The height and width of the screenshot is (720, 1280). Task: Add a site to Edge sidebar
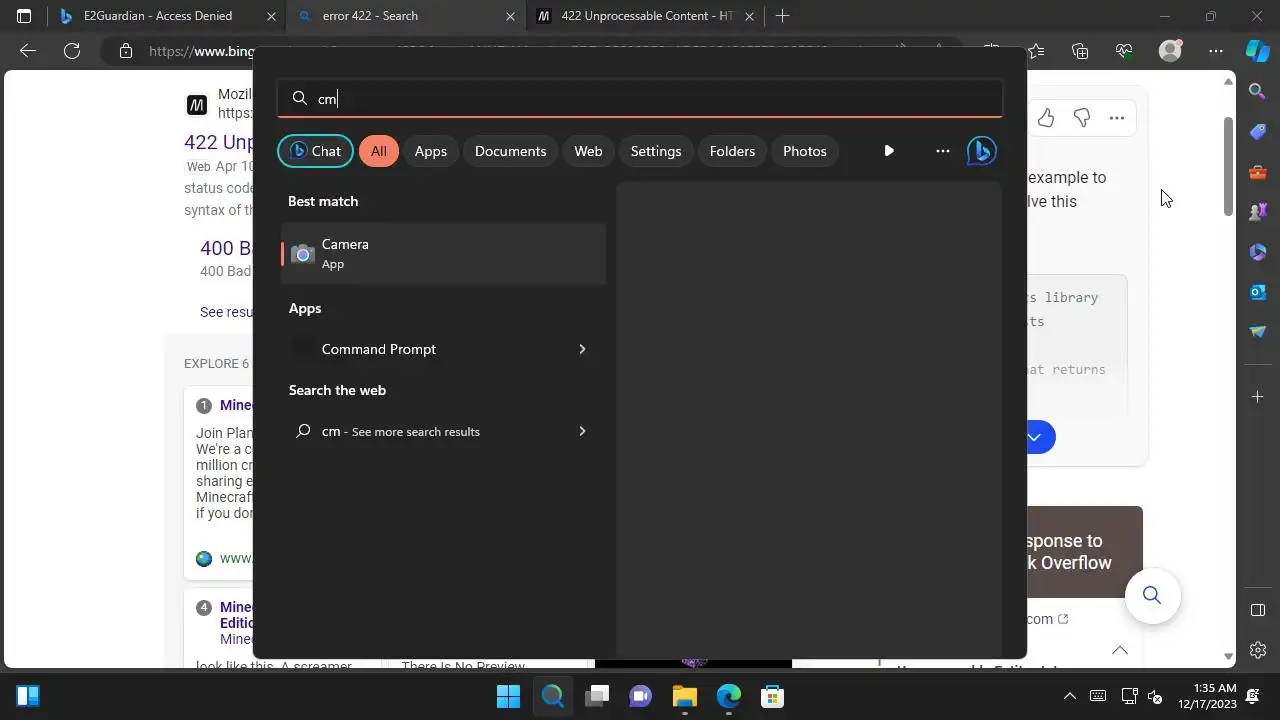pos(1258,397)
